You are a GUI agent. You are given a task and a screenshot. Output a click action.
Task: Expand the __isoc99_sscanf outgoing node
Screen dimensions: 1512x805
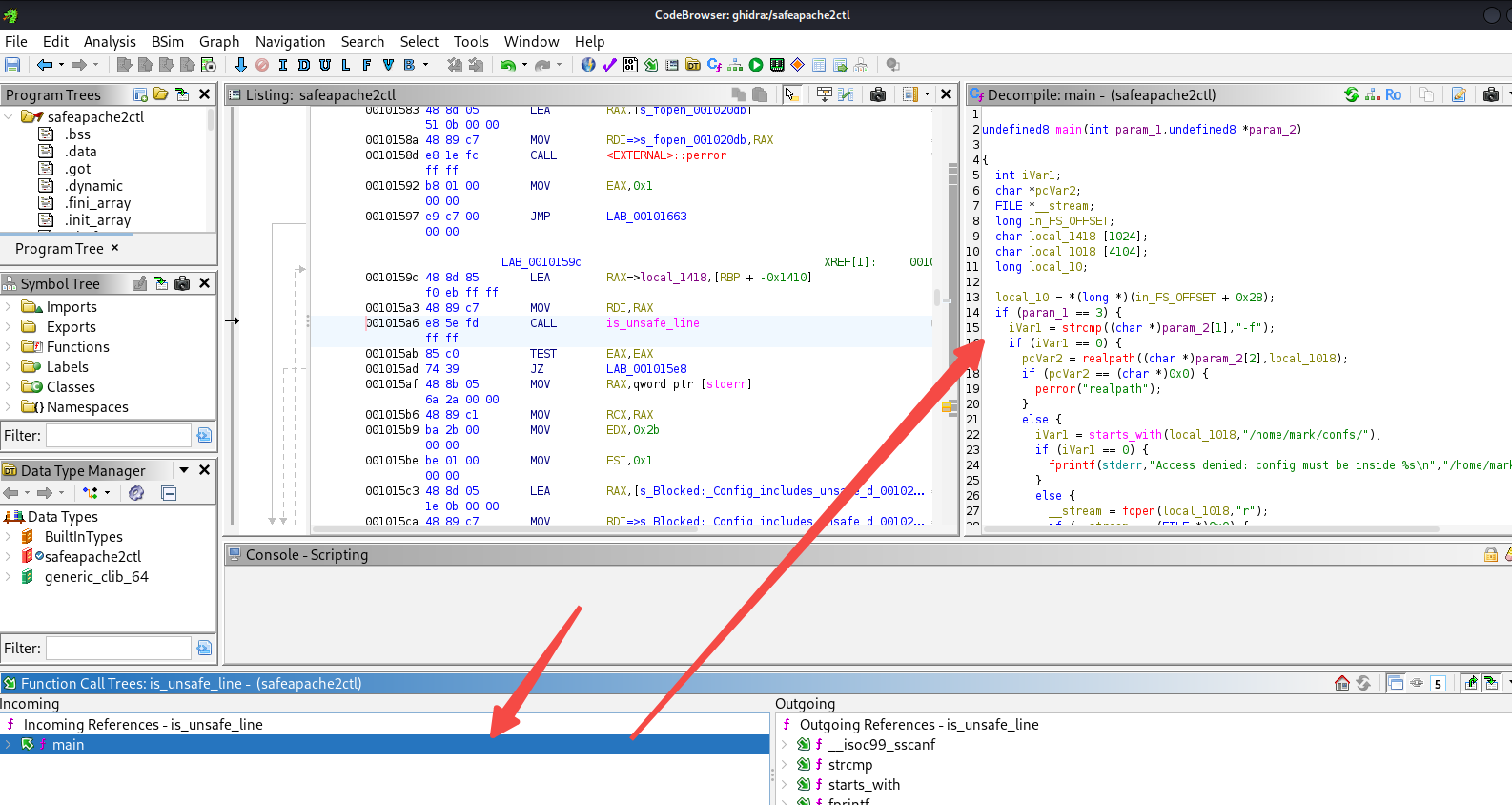(785, 744)
